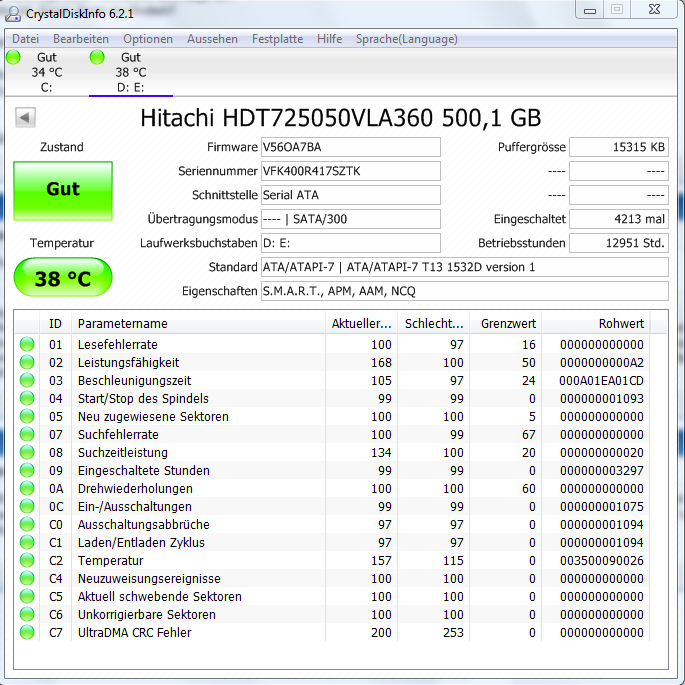685x685 pixels.
Task: Click status indicator of Laden/Entladen Zyklus row
Action: coord(27,542)
